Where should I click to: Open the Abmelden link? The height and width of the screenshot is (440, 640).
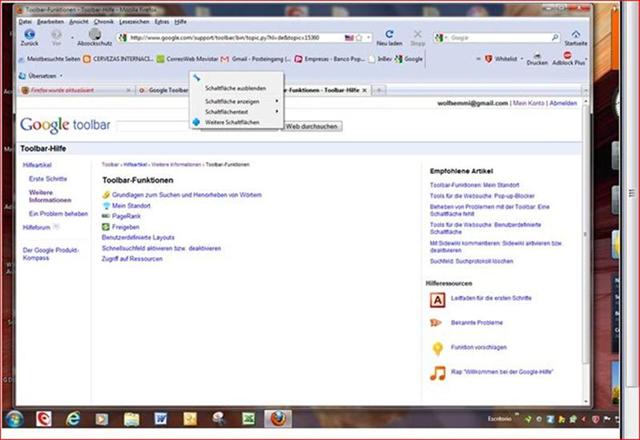[x=563, y=103]
